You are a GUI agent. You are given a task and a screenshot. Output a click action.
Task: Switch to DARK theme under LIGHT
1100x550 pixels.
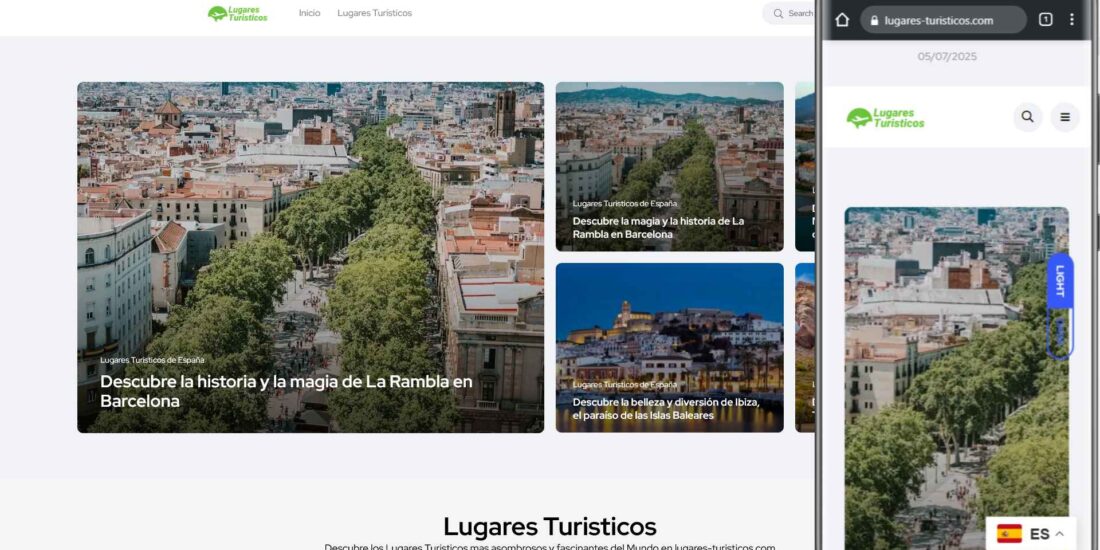click(1059, 334)
